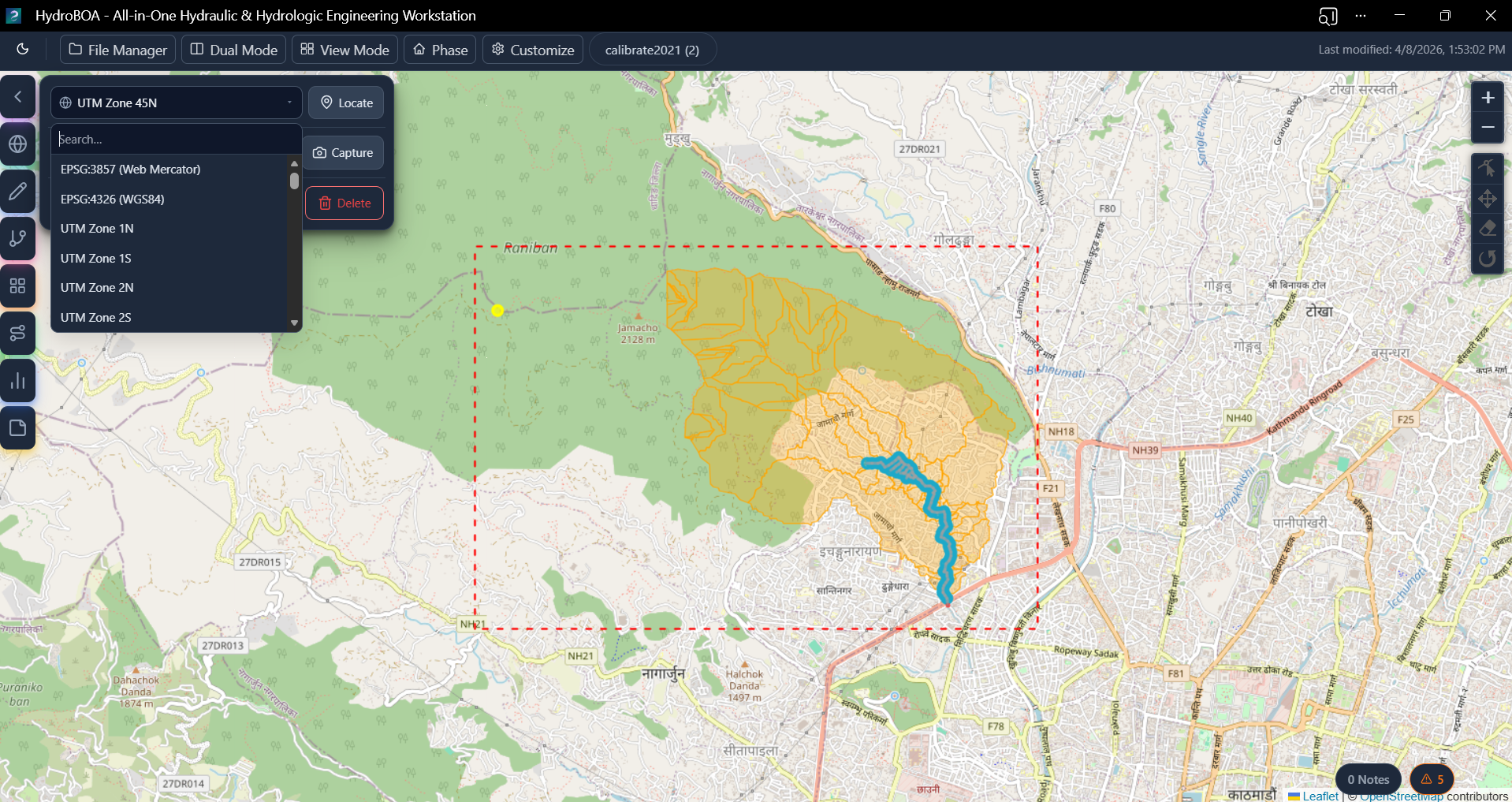Viewport: 1512px width, 802px height.
Task: Open the grid modules icon in sidebar
Action: click(18, 286)
